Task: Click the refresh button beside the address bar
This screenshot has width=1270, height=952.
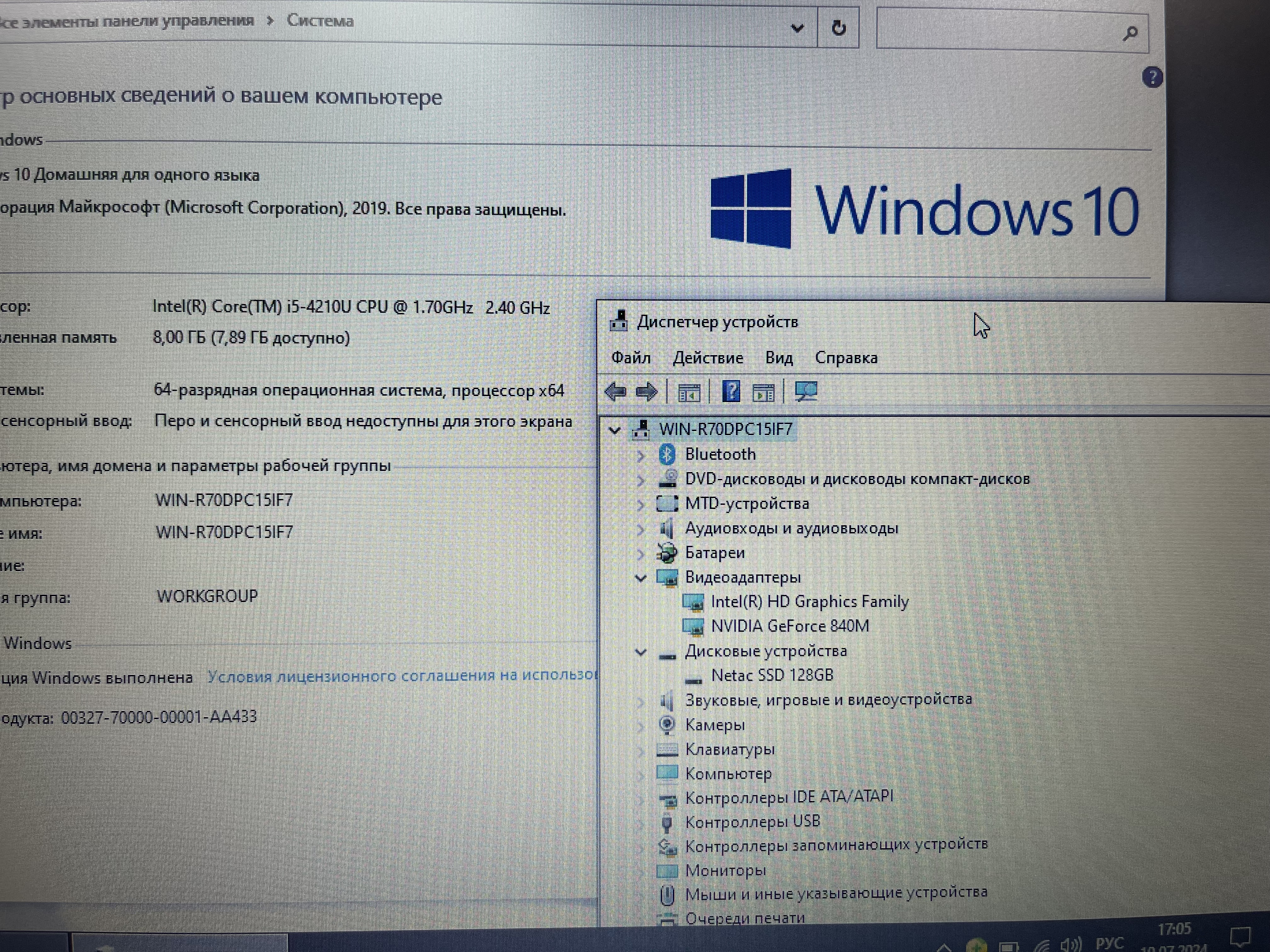Action: pyautogui.click(x=838, y=27)
